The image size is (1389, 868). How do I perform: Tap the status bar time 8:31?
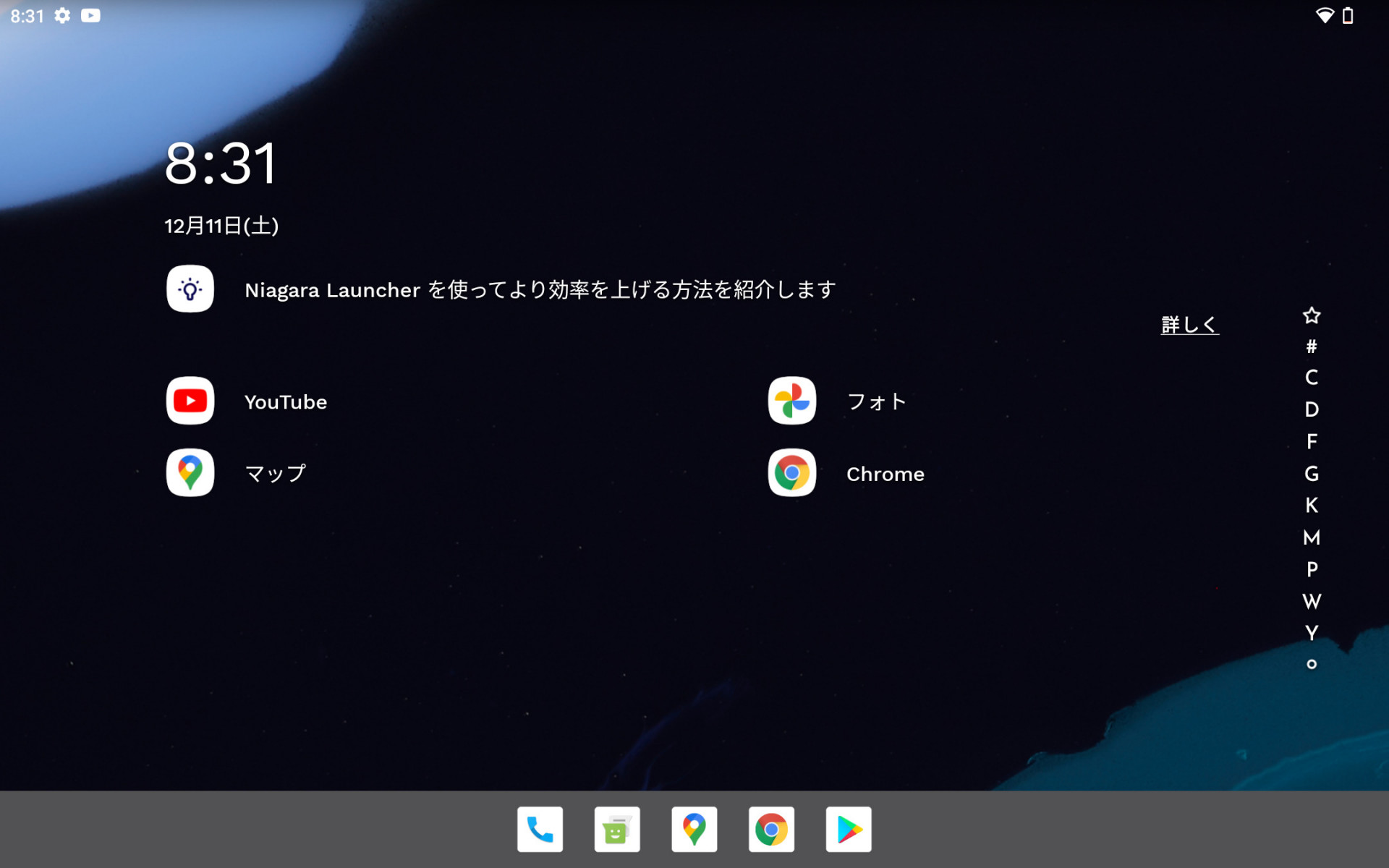point(27,16)
